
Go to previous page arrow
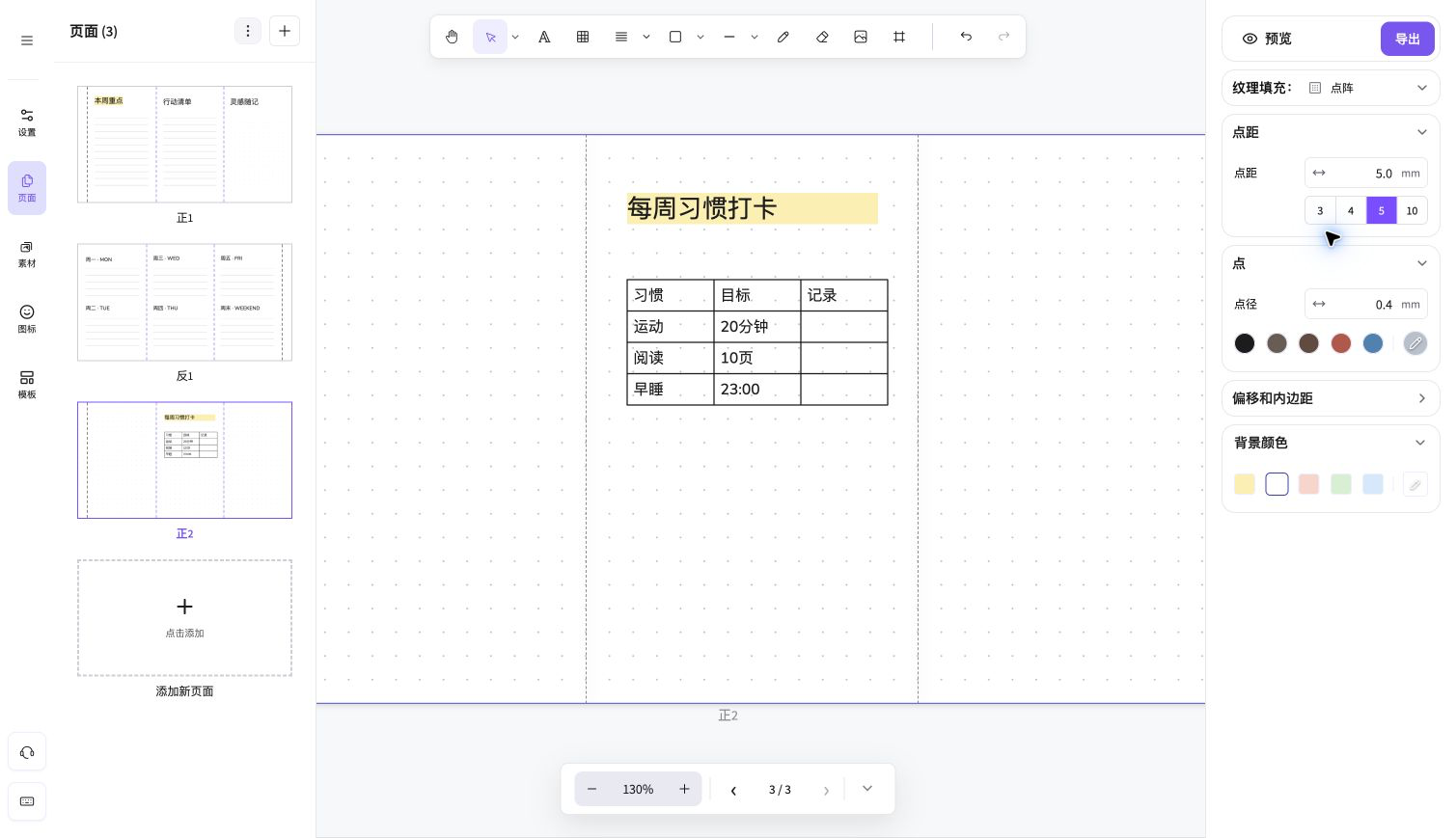733,790
